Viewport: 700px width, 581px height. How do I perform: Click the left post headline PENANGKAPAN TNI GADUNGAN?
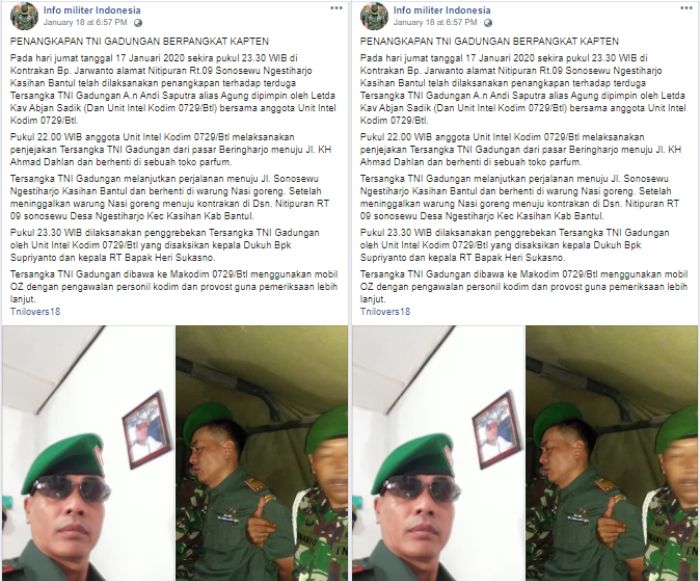coord(139,42)
